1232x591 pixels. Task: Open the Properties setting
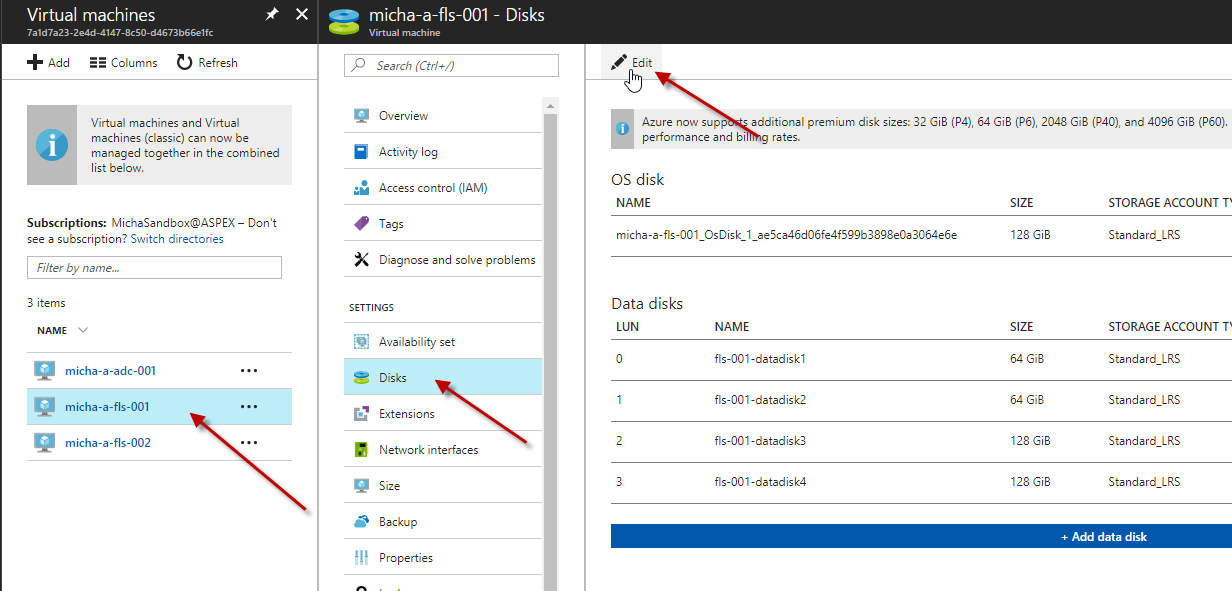[443, 558]
